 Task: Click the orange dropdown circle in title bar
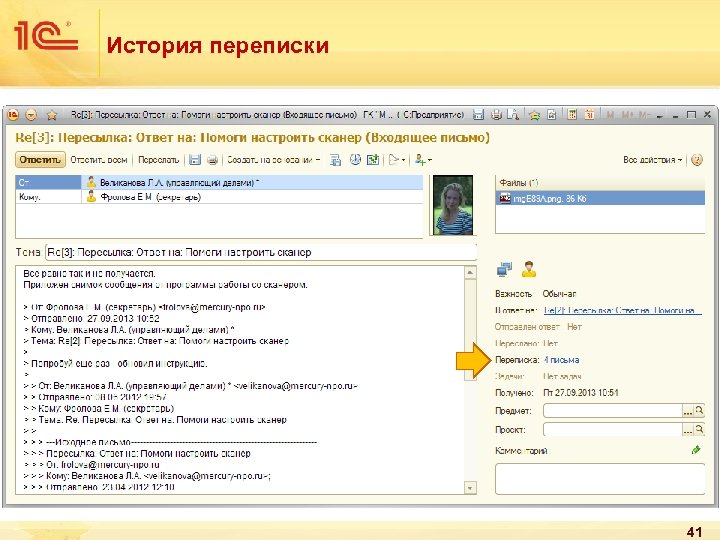[x=31, y=115]
